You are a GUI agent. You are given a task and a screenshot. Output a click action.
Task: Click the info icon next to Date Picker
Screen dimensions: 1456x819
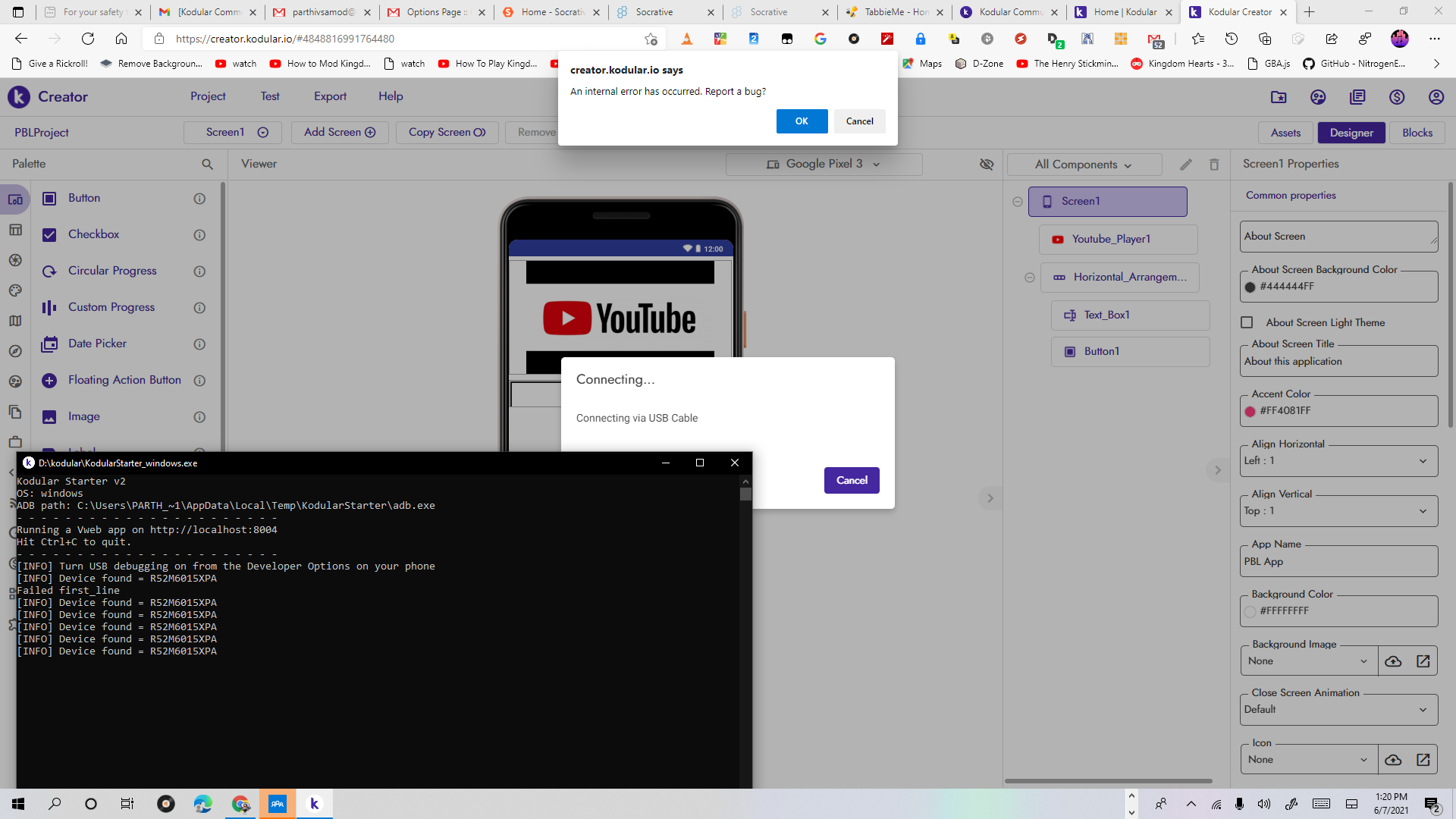199,344
